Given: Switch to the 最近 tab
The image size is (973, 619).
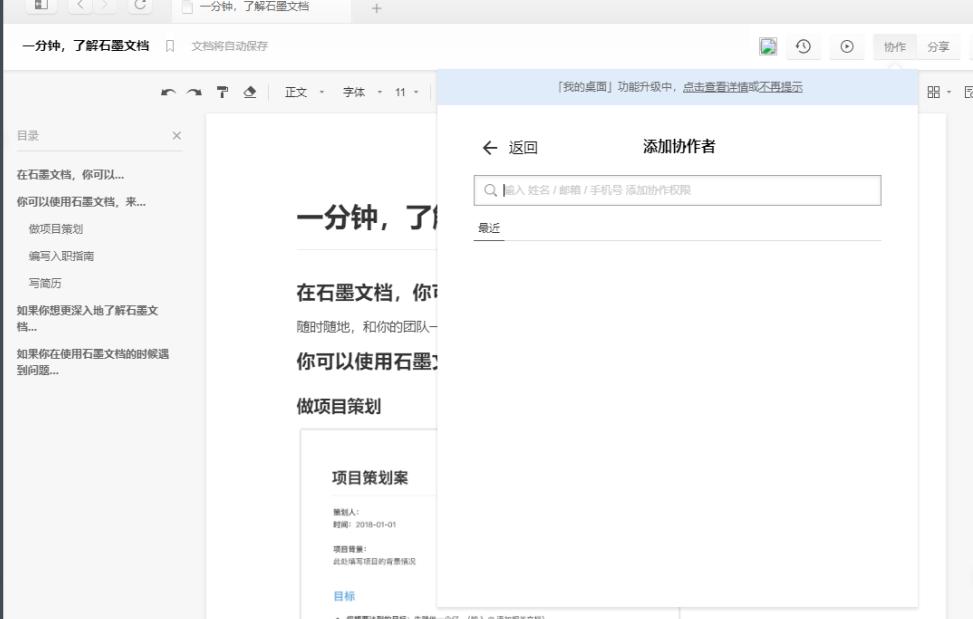Looking at the screenshot, I should click(x=489, y=228).
